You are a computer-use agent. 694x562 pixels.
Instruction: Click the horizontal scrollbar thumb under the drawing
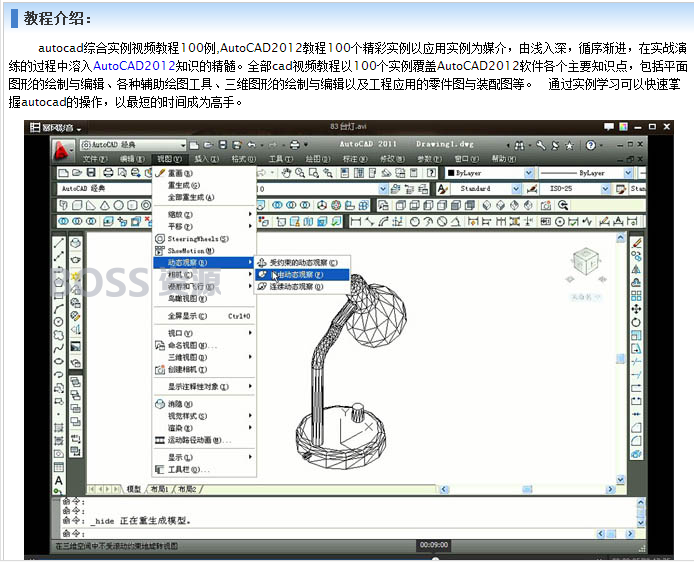(x=527, y=489)
